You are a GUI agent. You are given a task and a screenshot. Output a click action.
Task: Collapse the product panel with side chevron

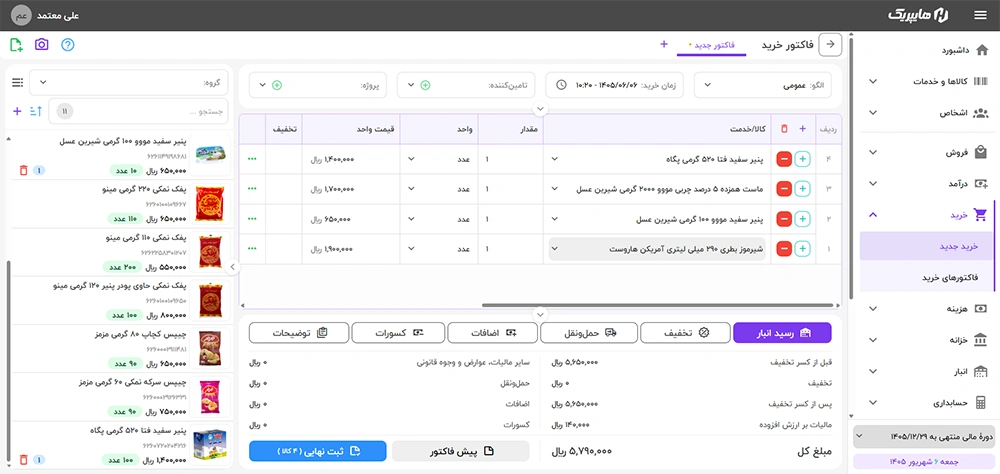click(233, 267)
